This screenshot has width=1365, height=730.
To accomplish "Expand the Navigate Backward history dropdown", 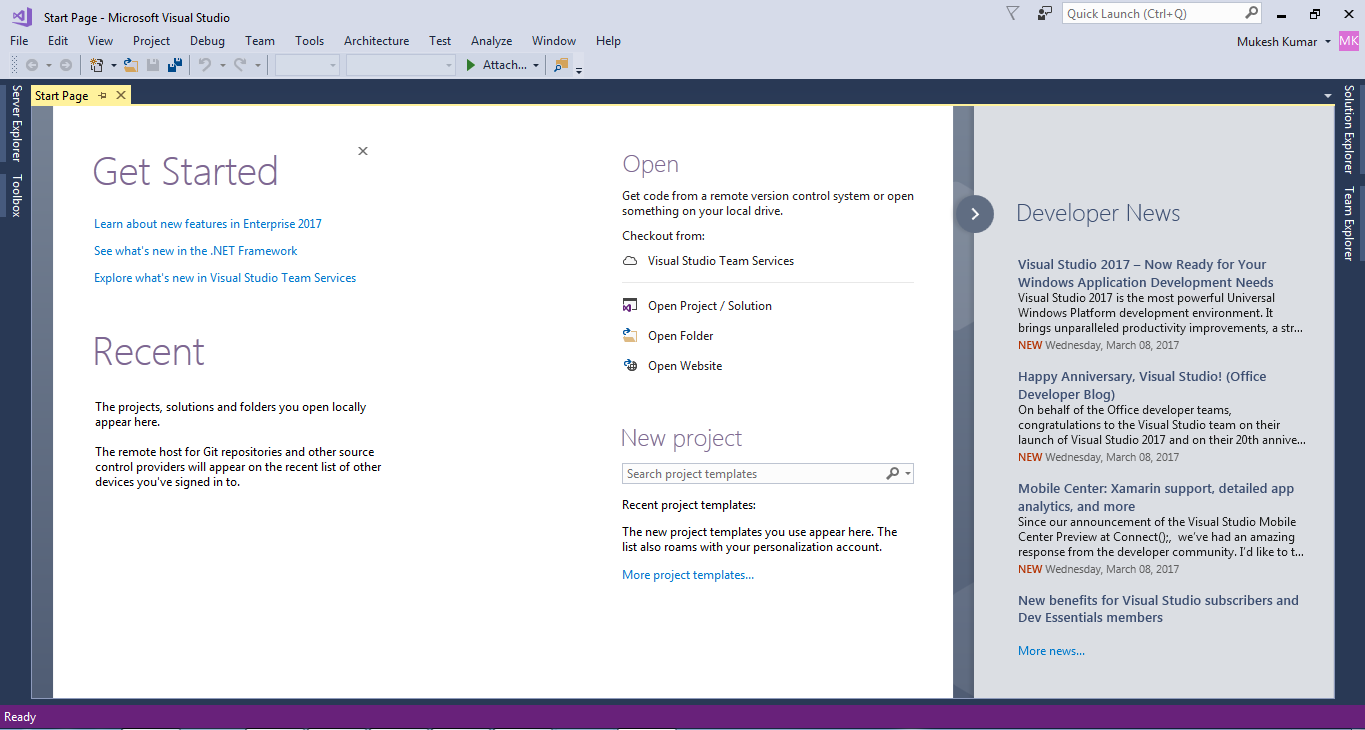I will (x=48, y=66).
